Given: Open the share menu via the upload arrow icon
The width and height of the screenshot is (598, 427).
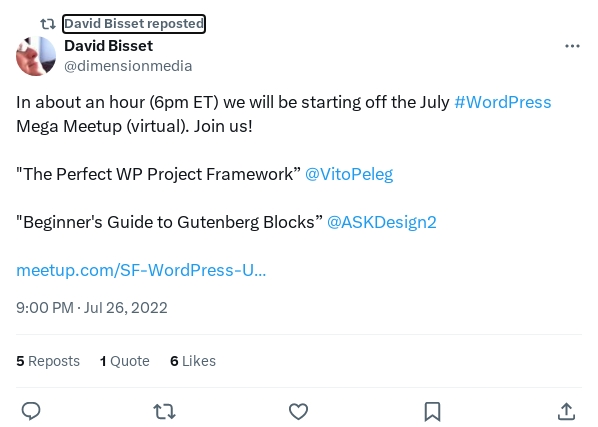Looking at the screenshot, I should click(x=566, y=411).
